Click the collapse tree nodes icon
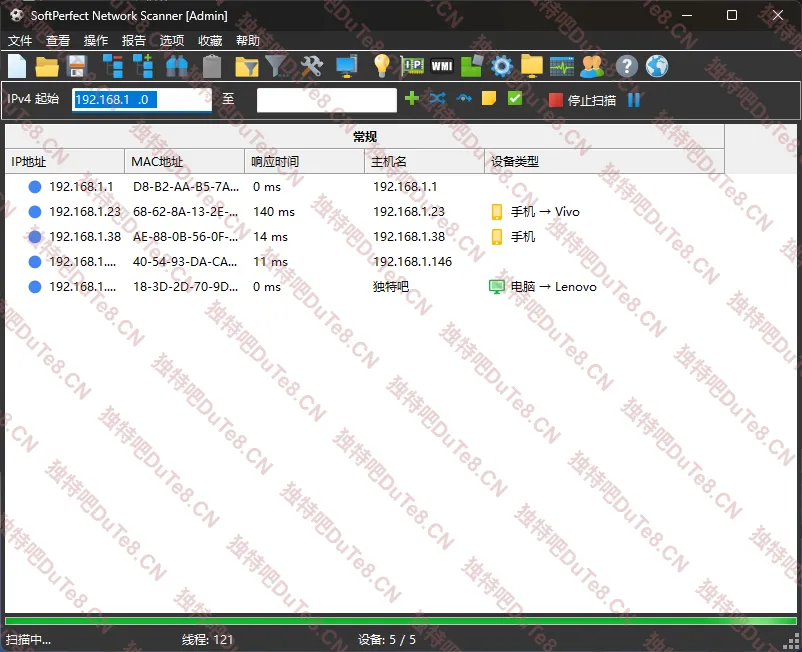The width and height of the screenshot is (802, 652). pos(113,66)
